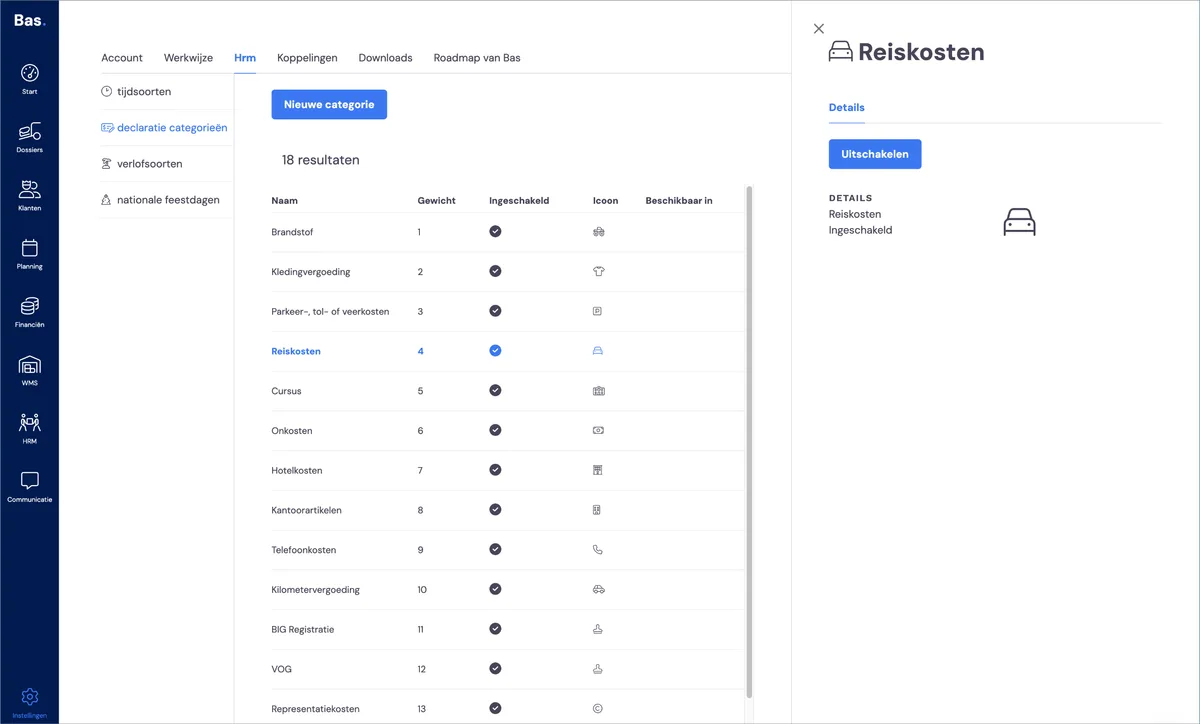Click the Beschikbaar in column header
Viewport: 1200px width, 724px height.
(679, 200)
